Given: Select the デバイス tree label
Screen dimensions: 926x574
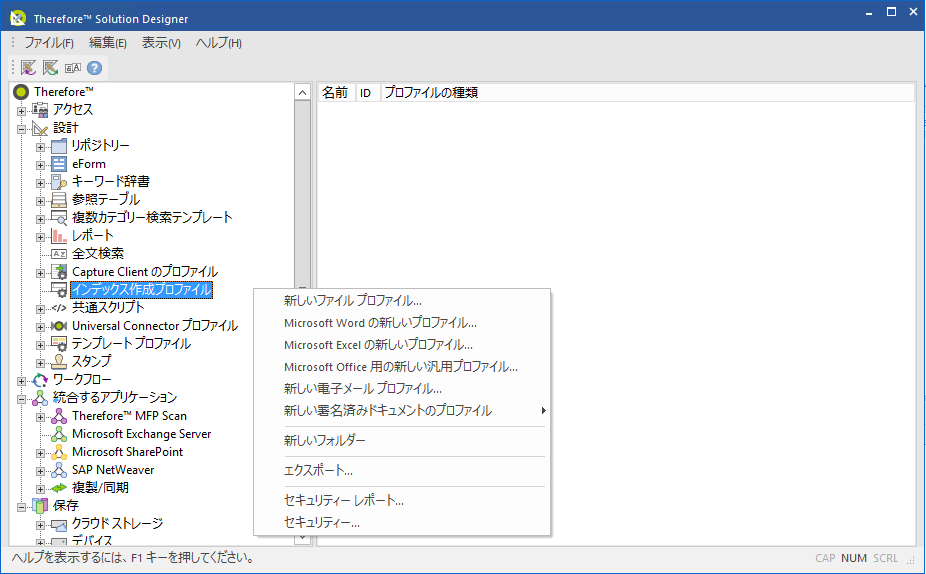Looking at the screenshot, I should pyautogui.click(x=92, y=540).
